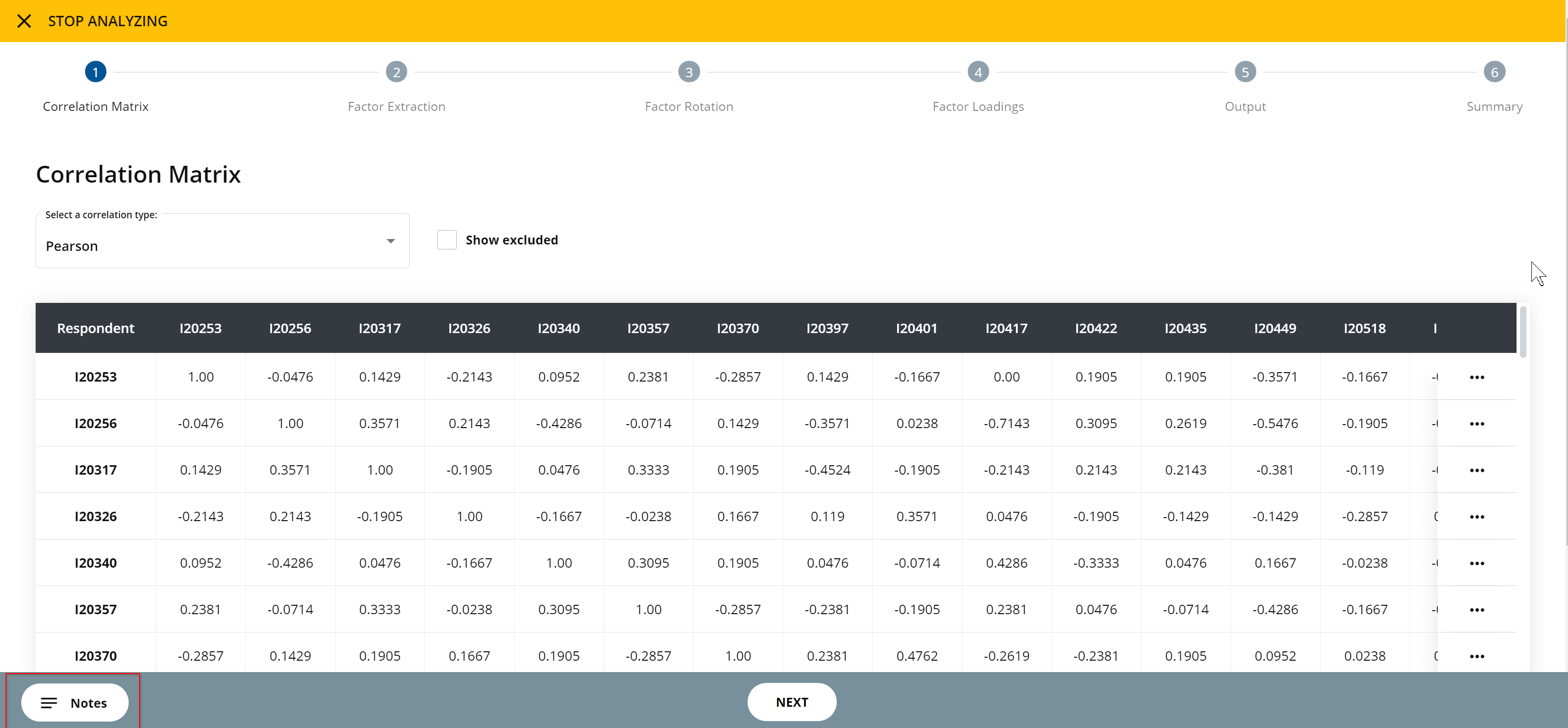Click the 0.119 cell in row I20326
Image resolution: width=1568 pixels, height=728 pixels.
827,516
